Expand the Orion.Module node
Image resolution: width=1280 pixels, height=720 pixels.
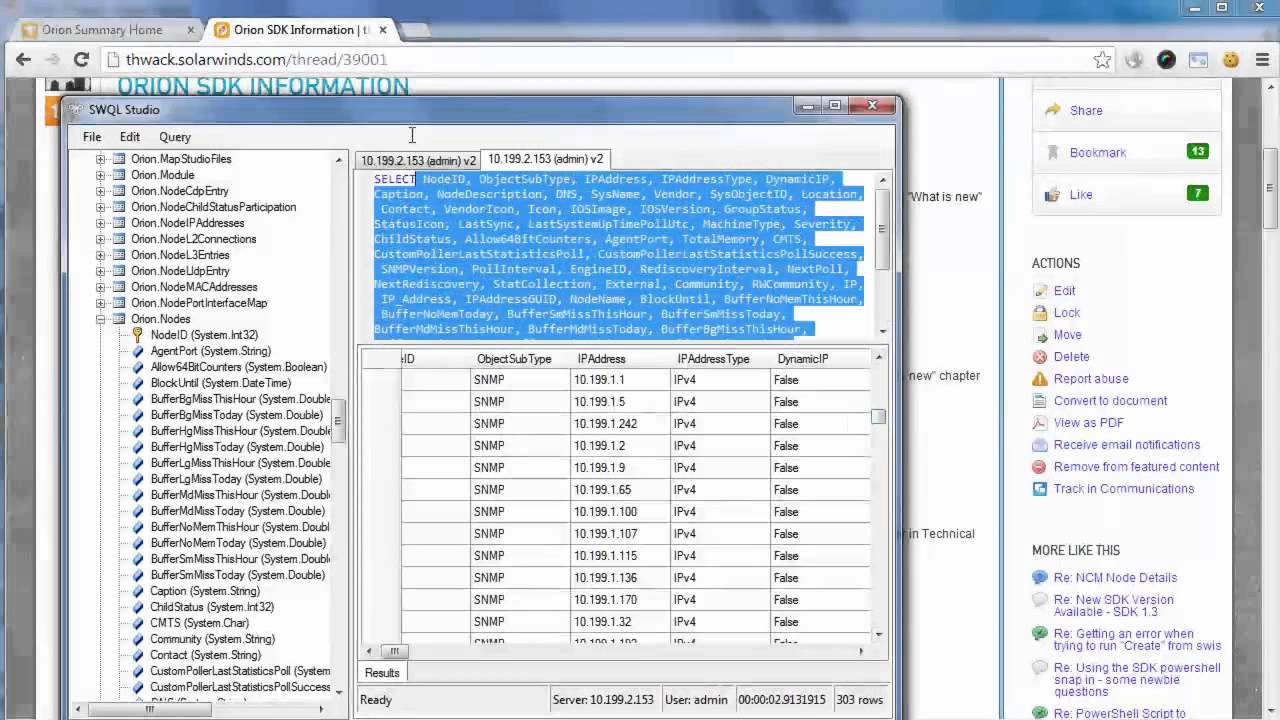(x=100, y=175)
